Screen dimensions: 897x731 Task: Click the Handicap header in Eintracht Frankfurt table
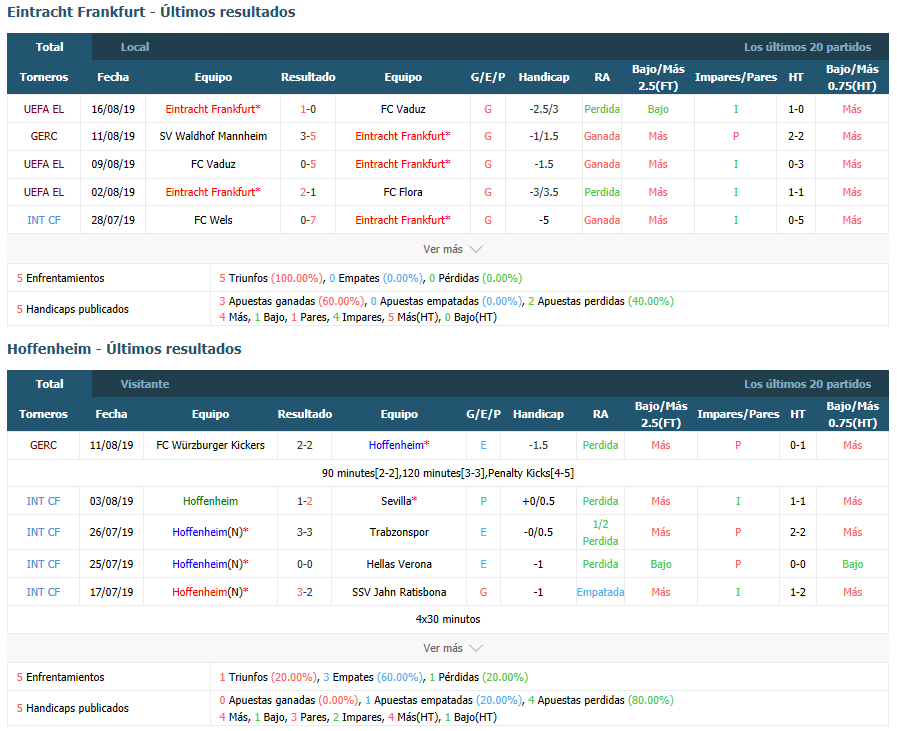coord(543,77)
